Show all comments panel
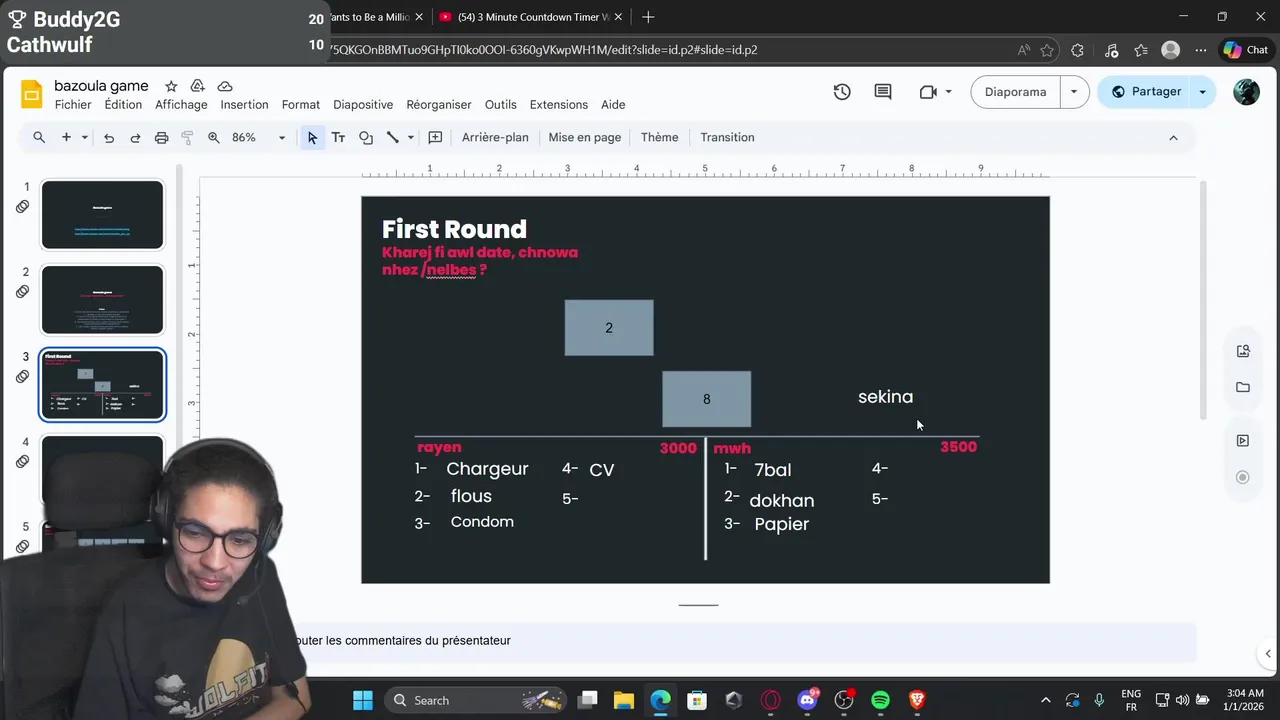This screenshot has height=720, width=1280. [883, 92]
